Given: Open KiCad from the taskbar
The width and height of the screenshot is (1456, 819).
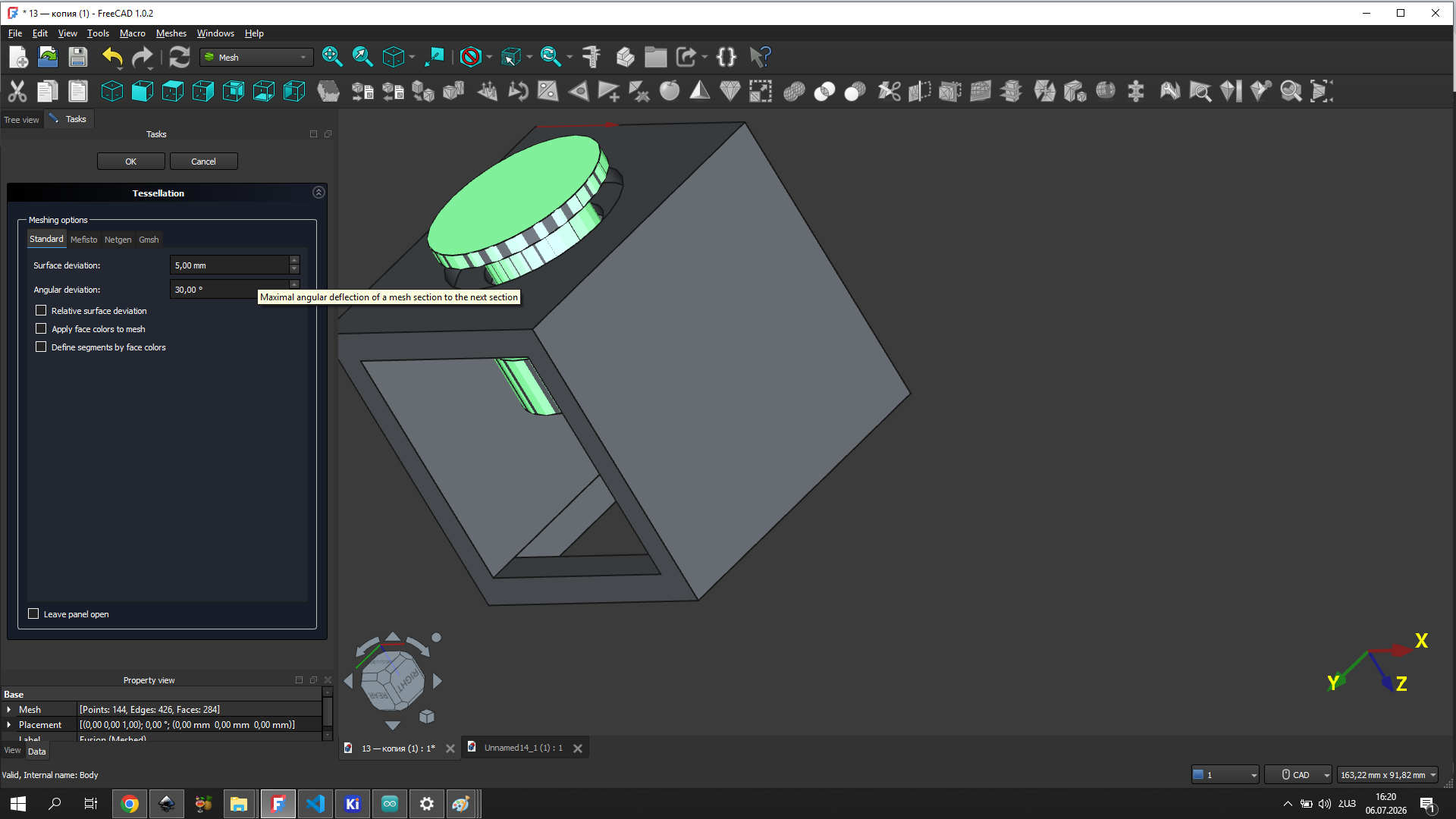Looking at the screenshot, I should pyautogui.click(x=353, y=804).
